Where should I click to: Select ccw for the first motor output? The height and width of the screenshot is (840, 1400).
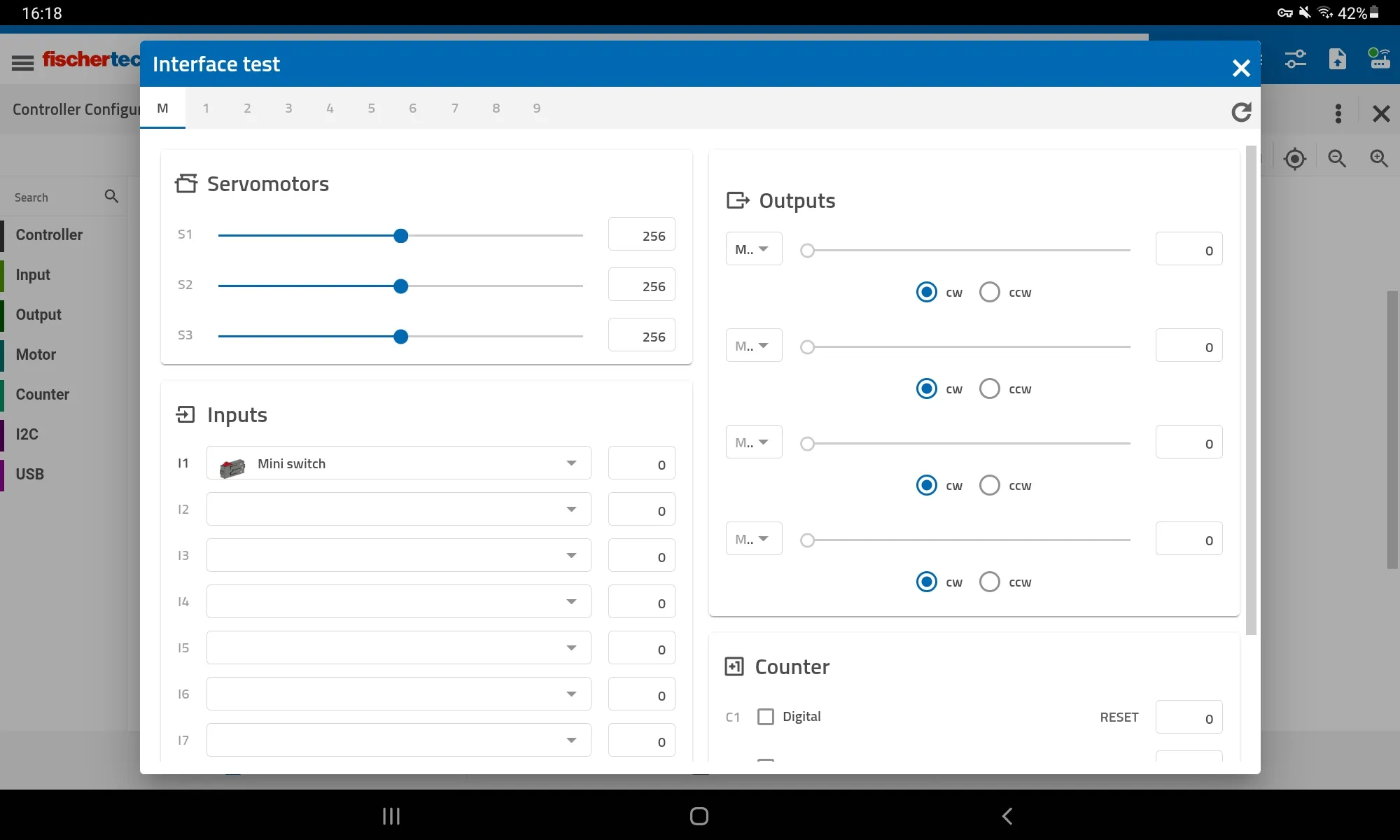(x=990, y=292)
